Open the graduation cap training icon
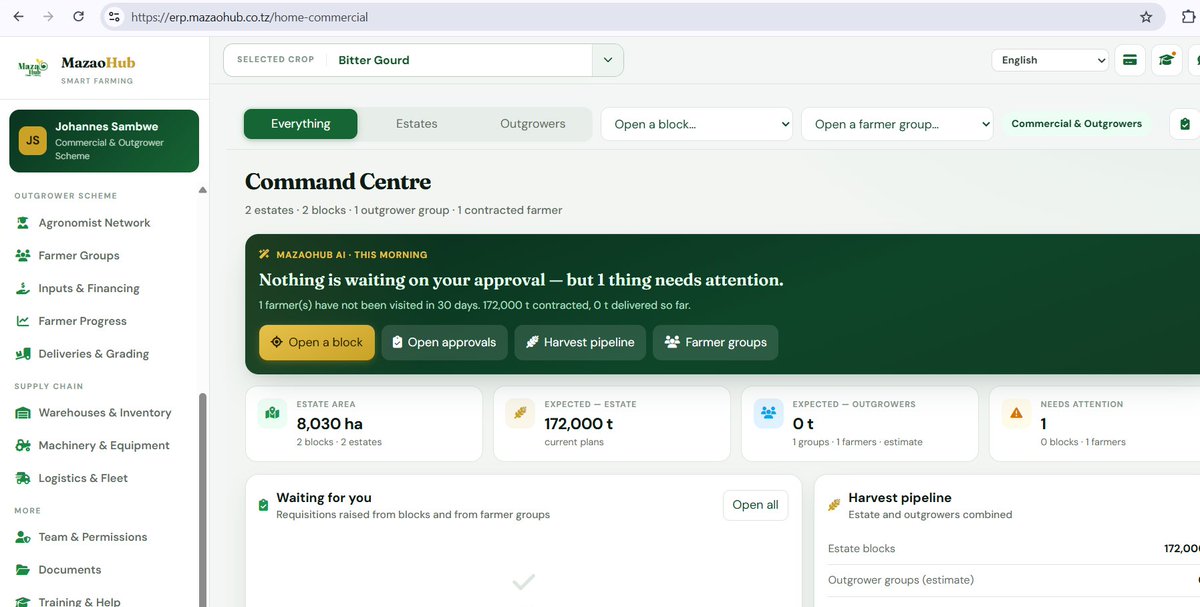1200x607 pixels. (x=1166, y=60)
